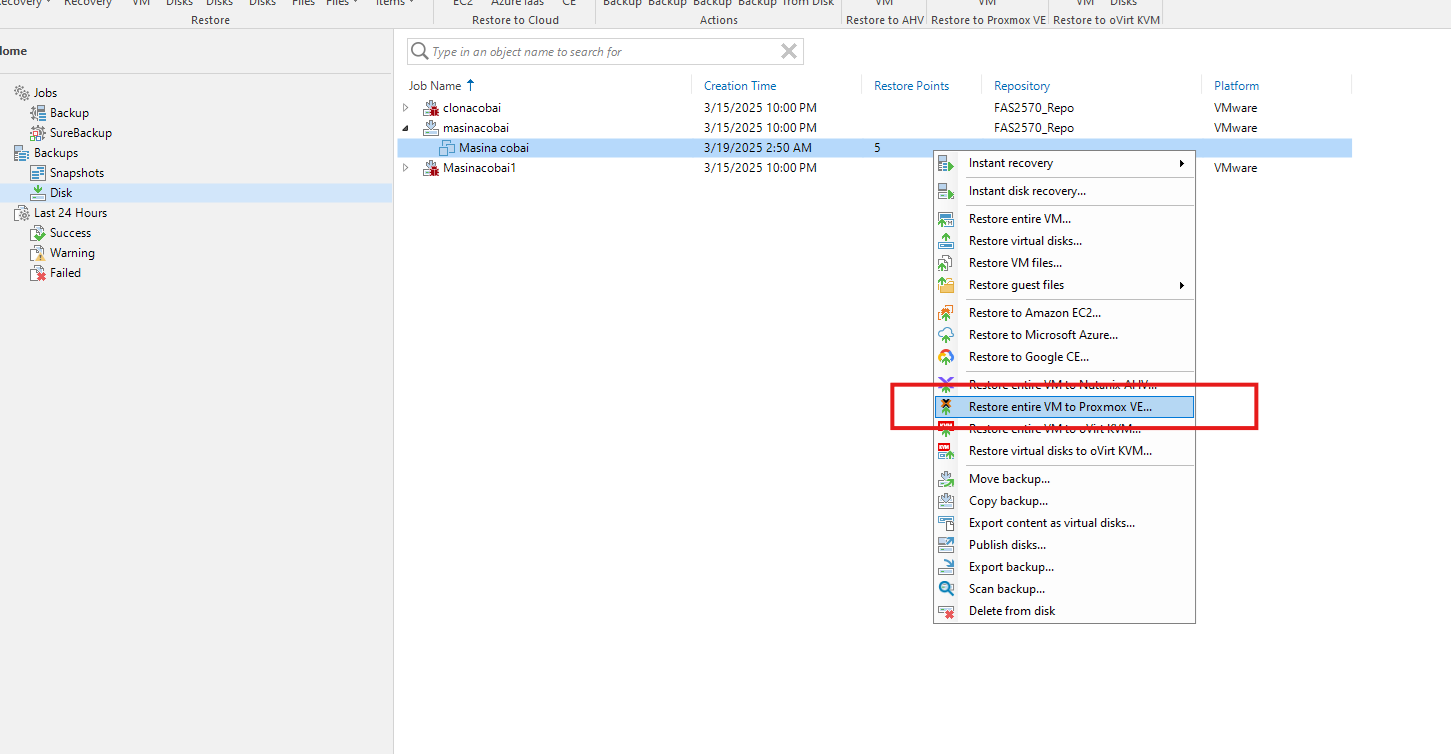This screenshot has height=754, width=1451.
Task: Select the Masina cobai restore point row
Action: [x=874, y=148]
